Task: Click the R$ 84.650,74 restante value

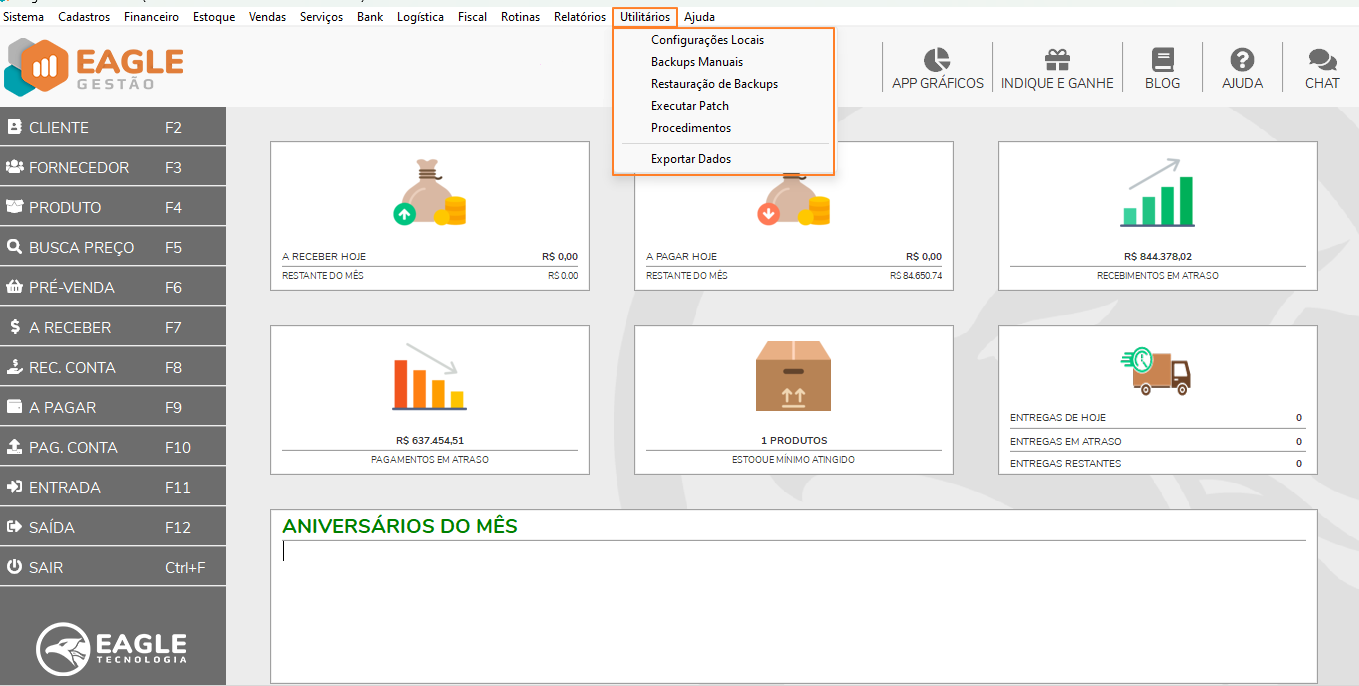Action: point(916,276)
